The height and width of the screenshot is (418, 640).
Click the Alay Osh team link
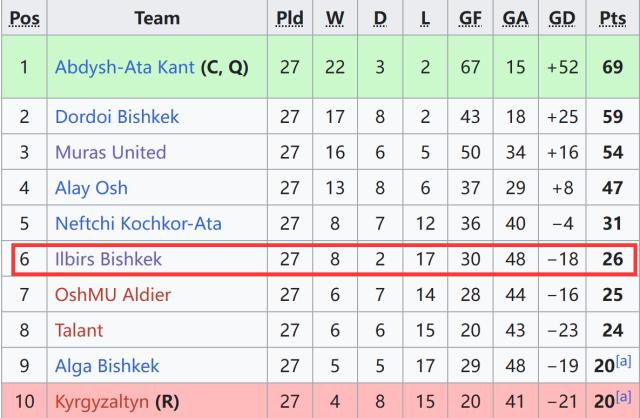pyautogui.click(x=91, y=188)
